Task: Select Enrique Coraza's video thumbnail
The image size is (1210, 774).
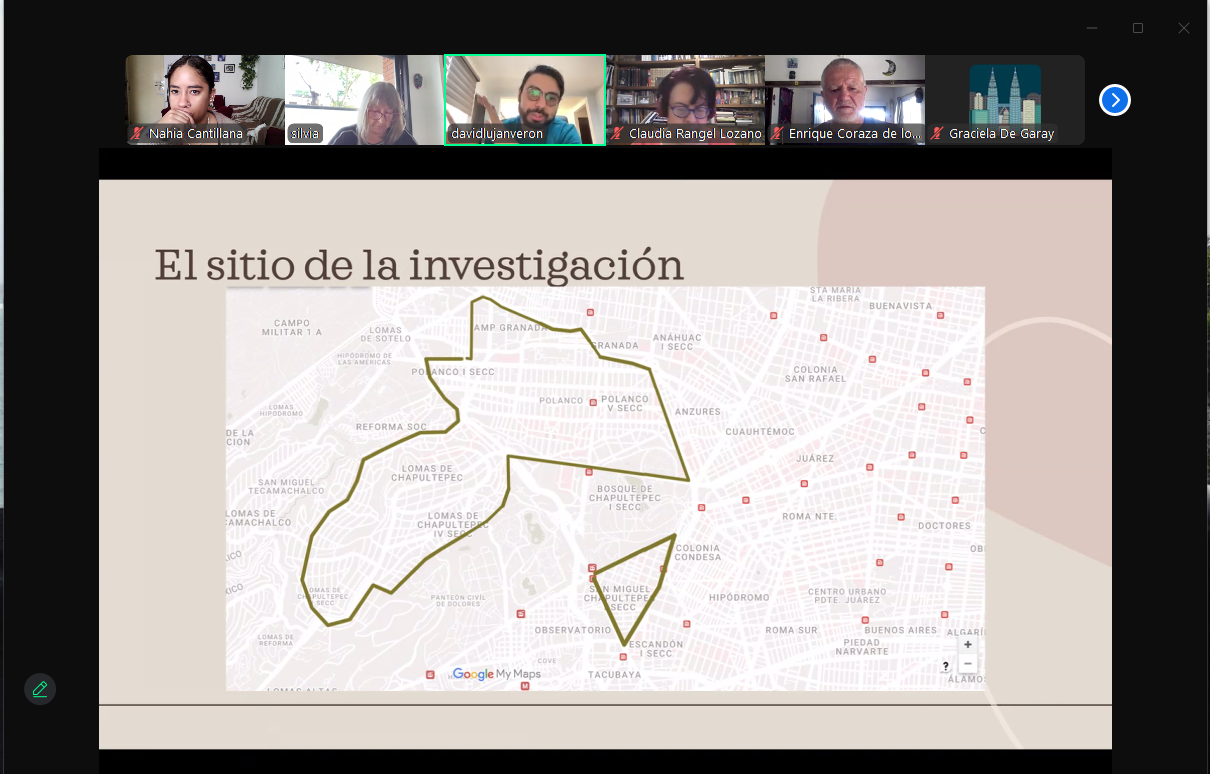Action: (x=845, y=100)
